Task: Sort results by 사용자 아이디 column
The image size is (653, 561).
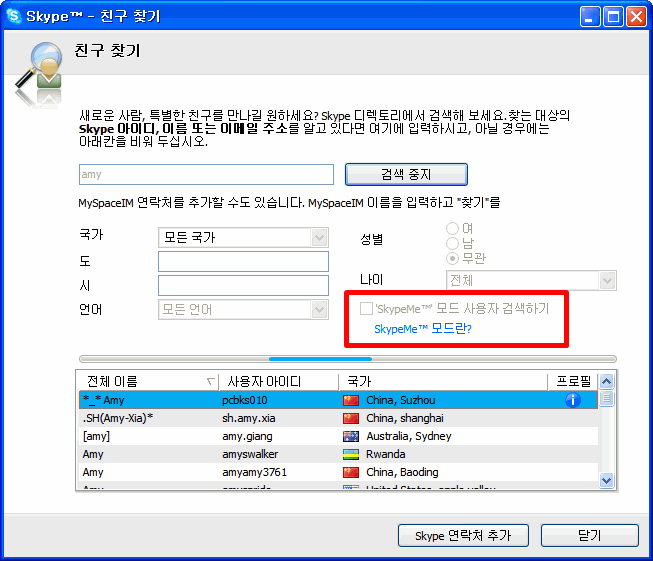Action: click(279, 381)
